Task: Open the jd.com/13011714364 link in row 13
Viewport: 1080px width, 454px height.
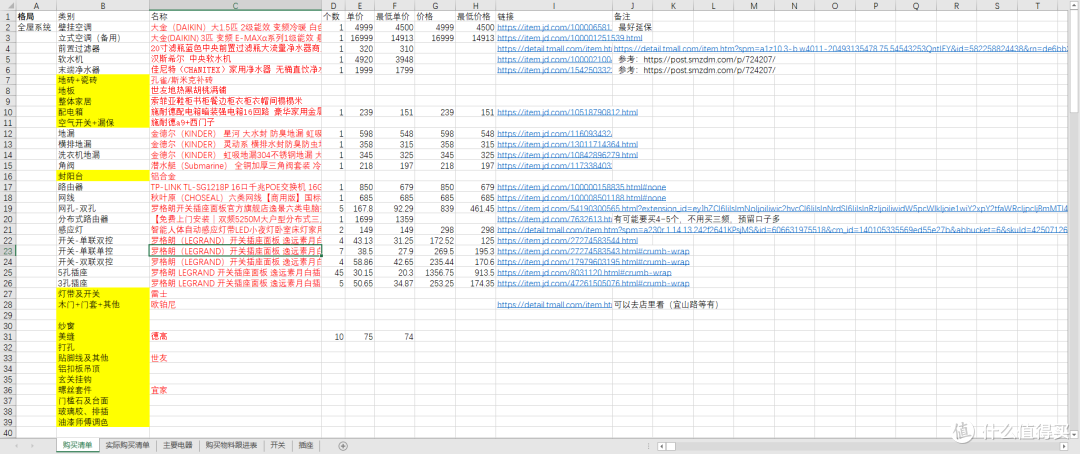Action: coord(568,145)
